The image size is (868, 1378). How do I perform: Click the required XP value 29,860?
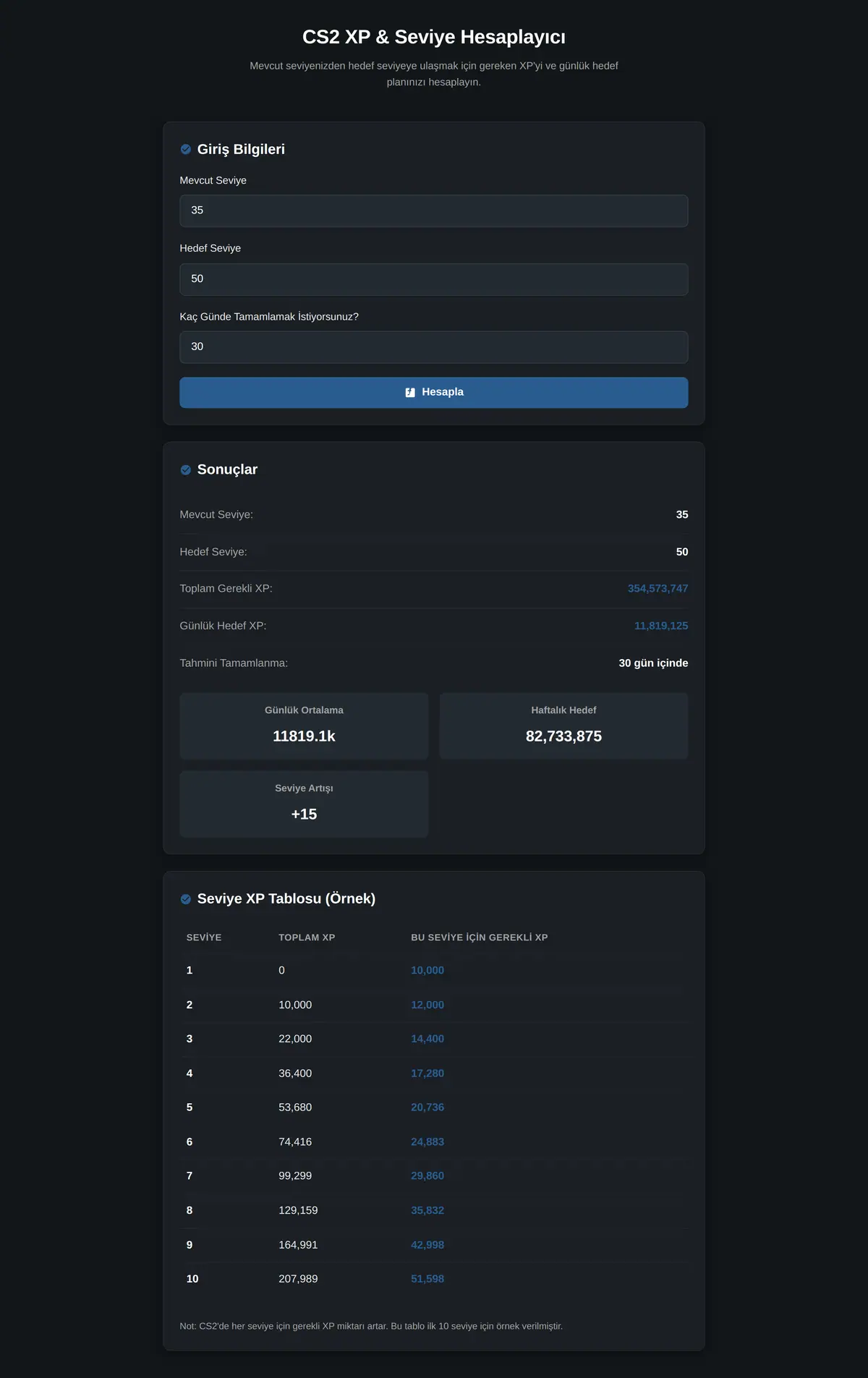coord(427,1176)
